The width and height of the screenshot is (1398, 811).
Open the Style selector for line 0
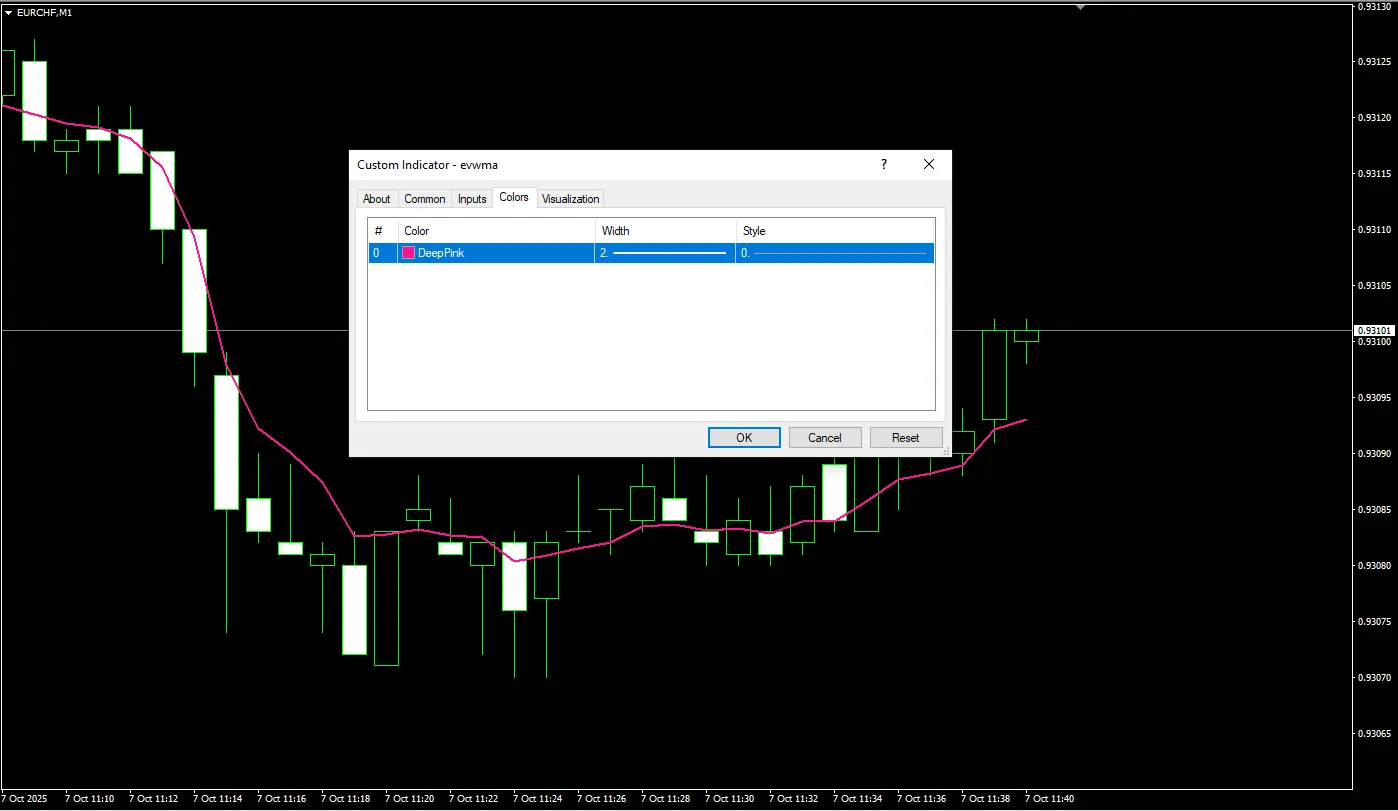[x=835, y=253]
